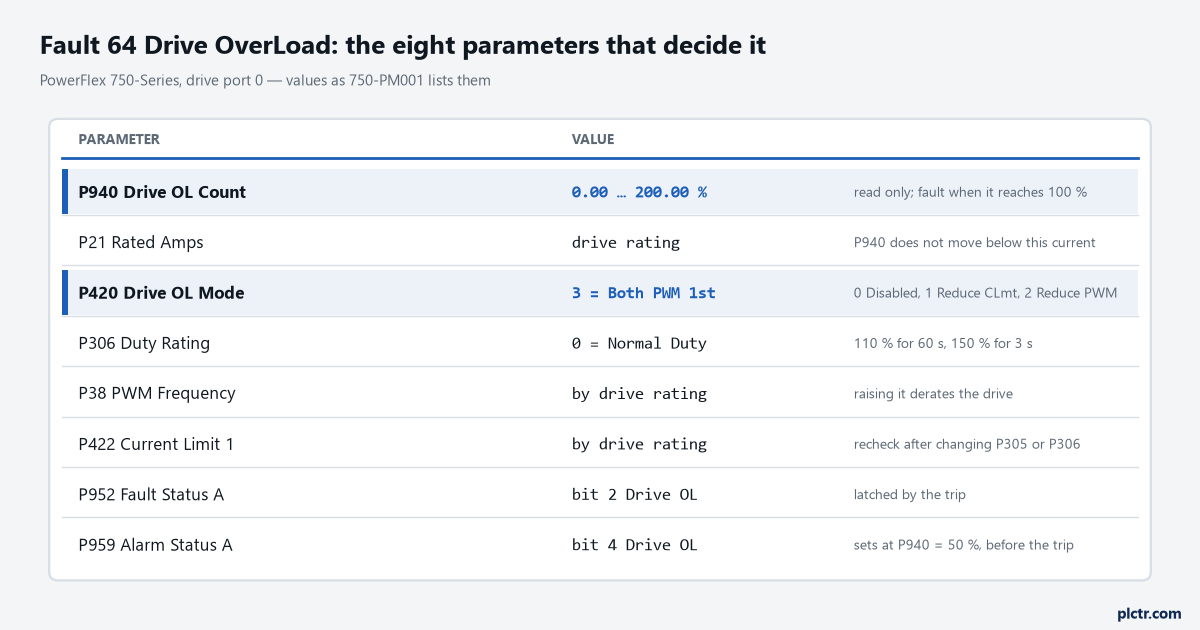Image resolution: width=1200 pixels, height=630 pixels.
Task: Click the bit 2 Drive OL value
Action: (x=634, y=494)
